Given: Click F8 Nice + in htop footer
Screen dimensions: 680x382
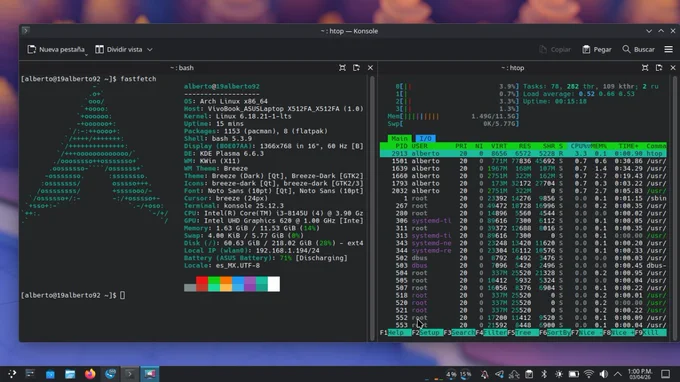Looking at the screenshot, I should (618, 333).
